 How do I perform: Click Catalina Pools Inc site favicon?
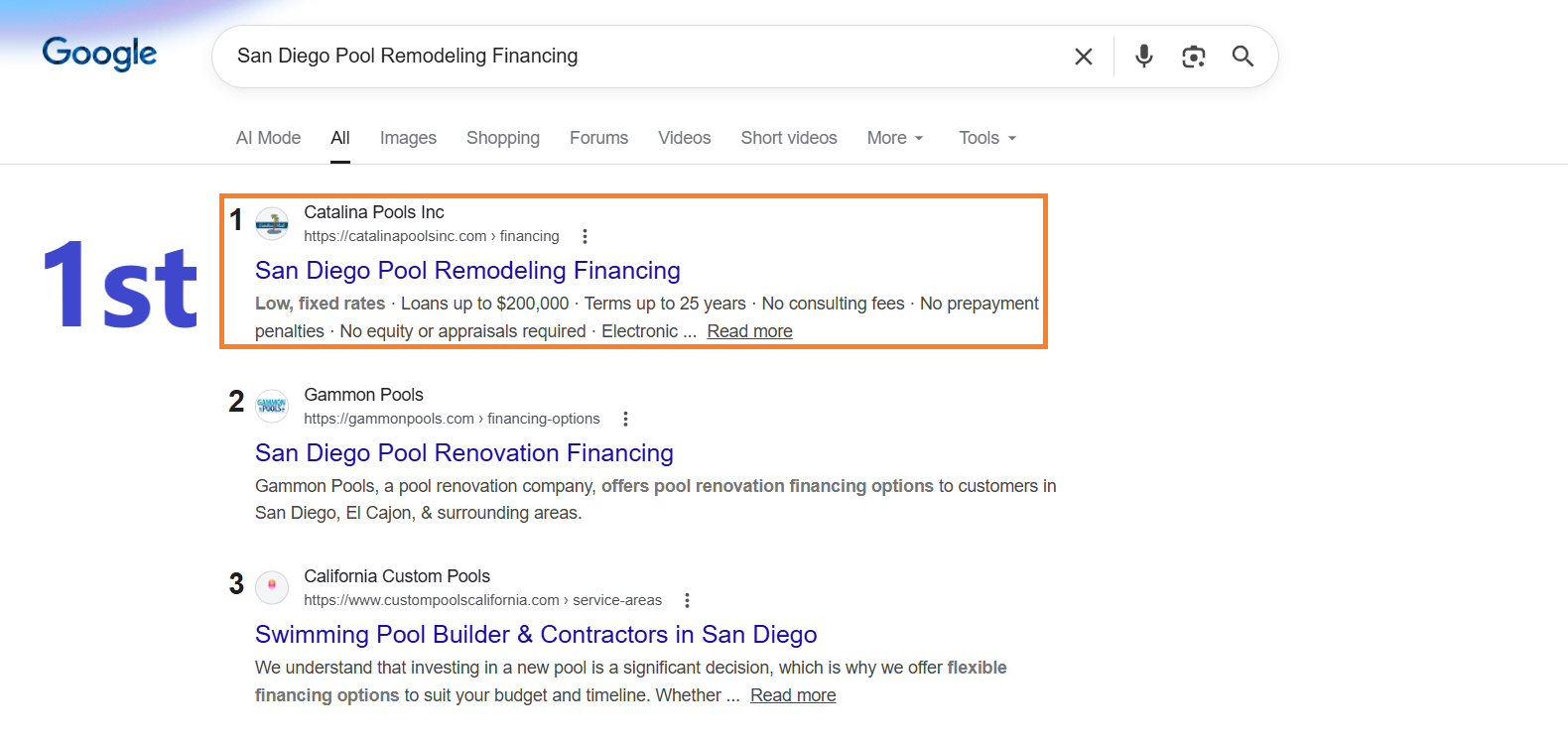tap(272, 224)
